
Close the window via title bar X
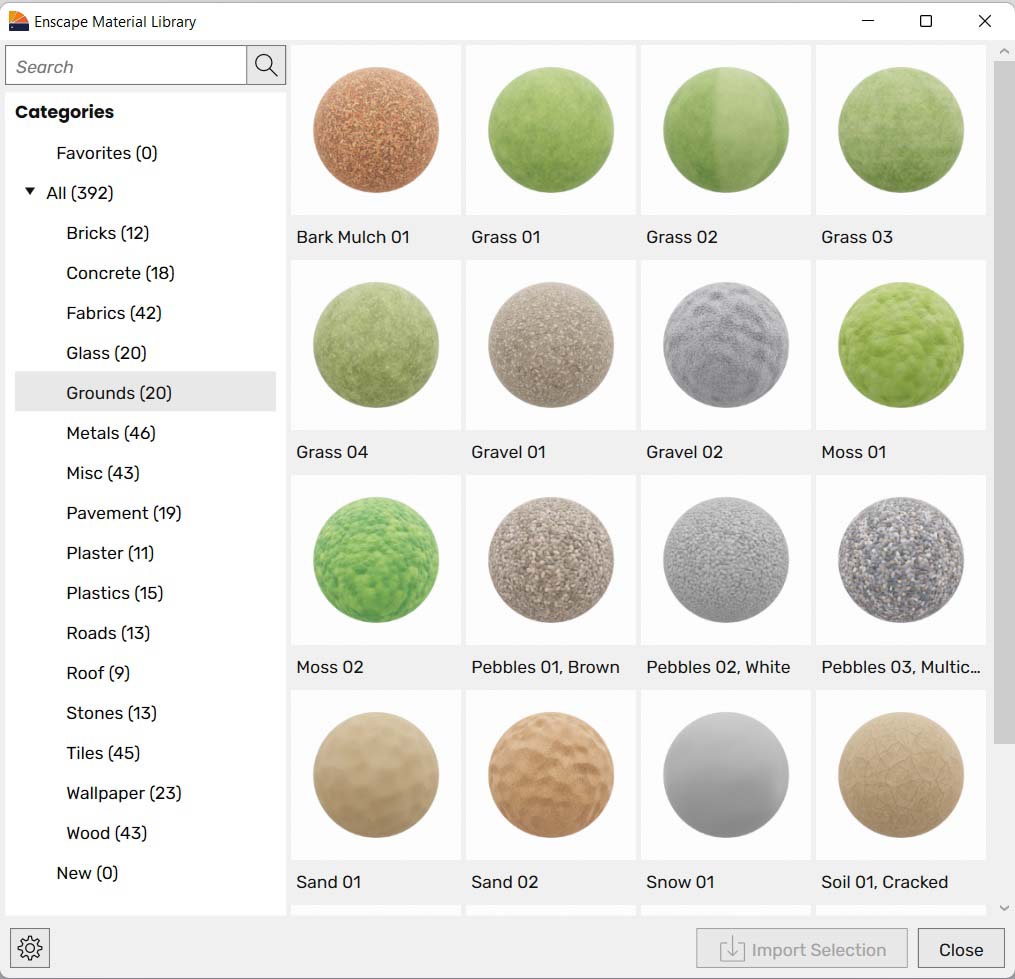[985, 21]
